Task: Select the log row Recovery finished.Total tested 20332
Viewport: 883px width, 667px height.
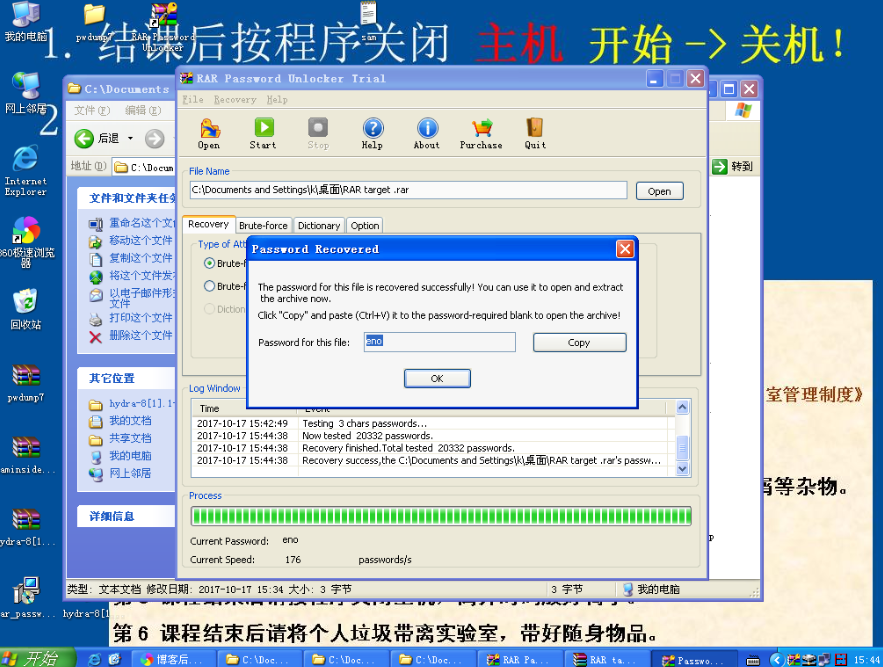Action: click(x=431, y=448)
